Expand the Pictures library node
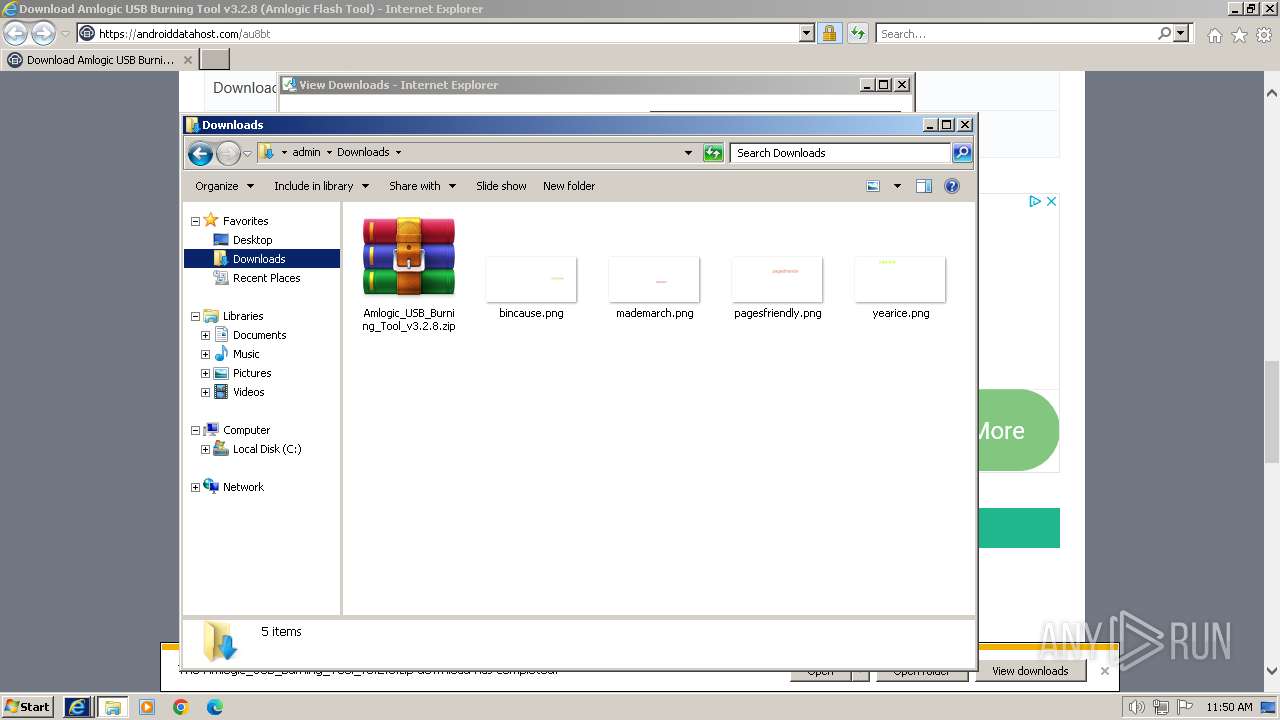The width and height of the screenshot is (1280, 720). click(205, 373)
